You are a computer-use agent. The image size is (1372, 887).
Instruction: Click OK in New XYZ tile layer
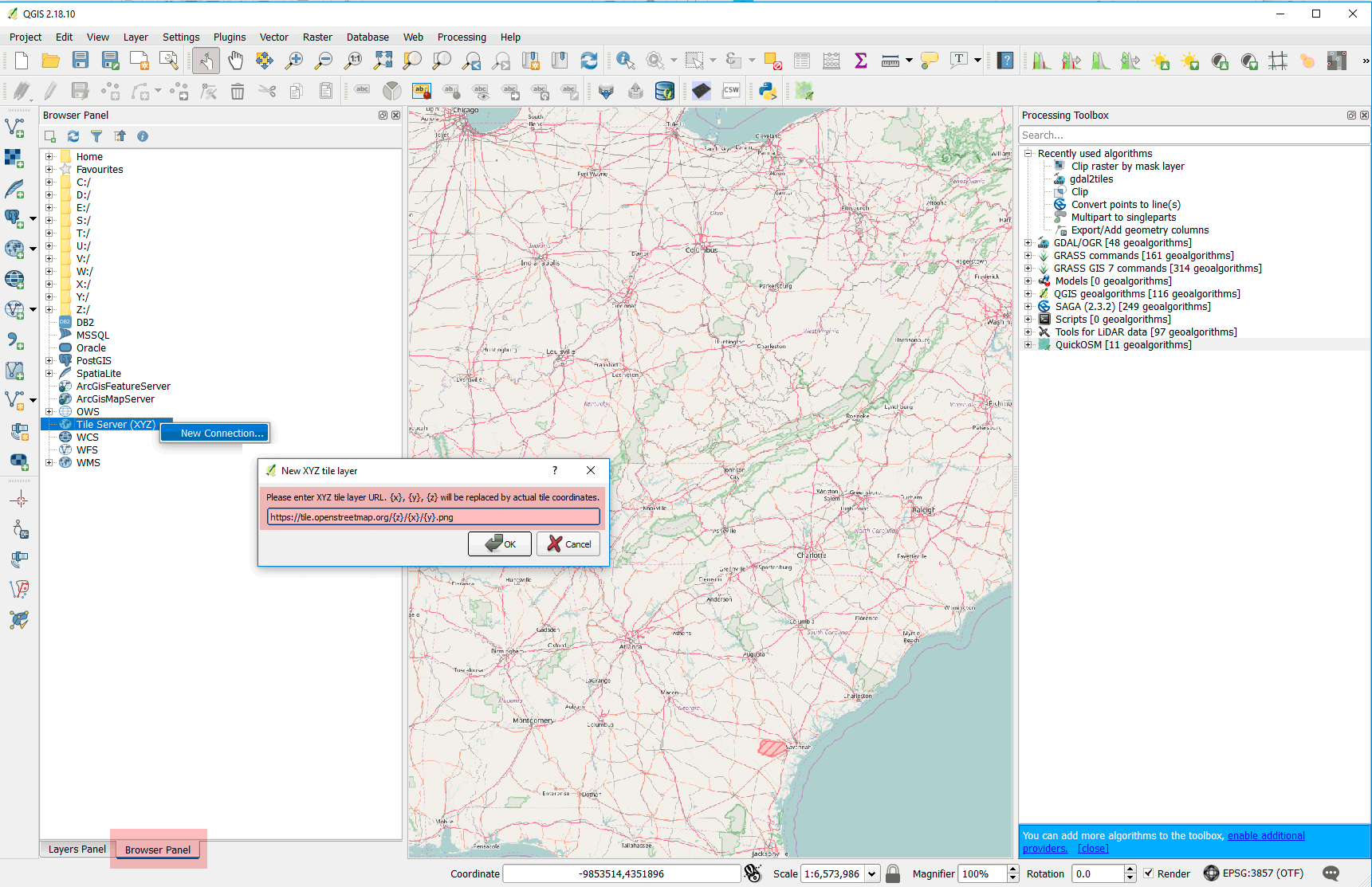tap(500, 544)
